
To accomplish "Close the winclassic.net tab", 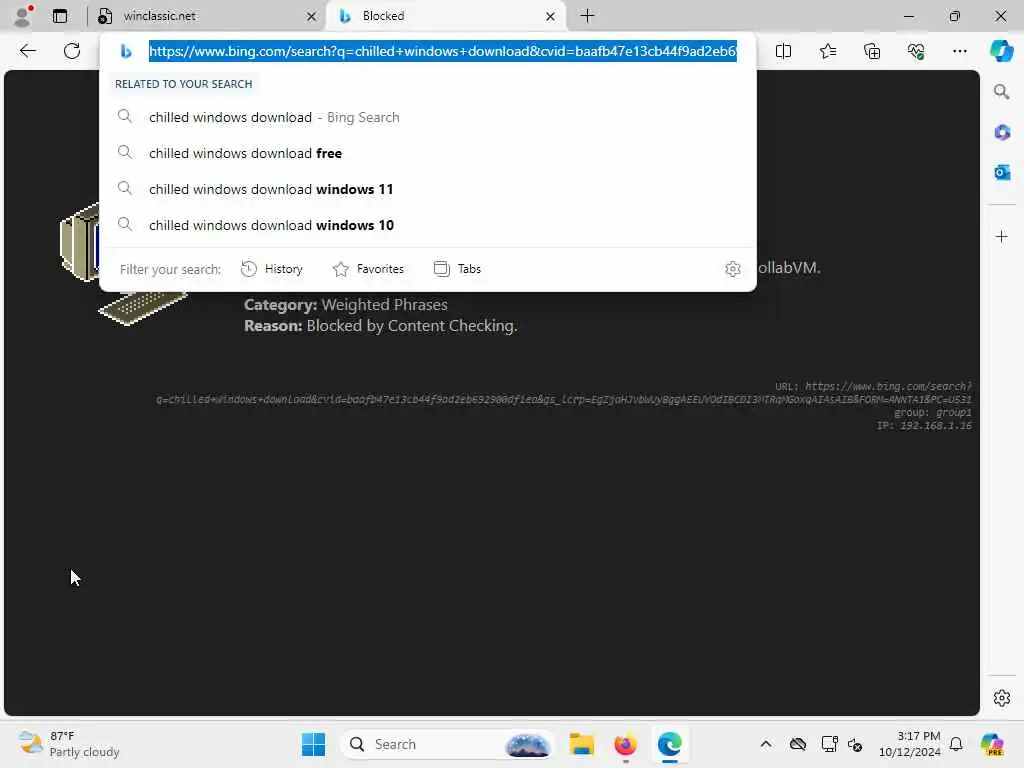I will coord(312,16).
